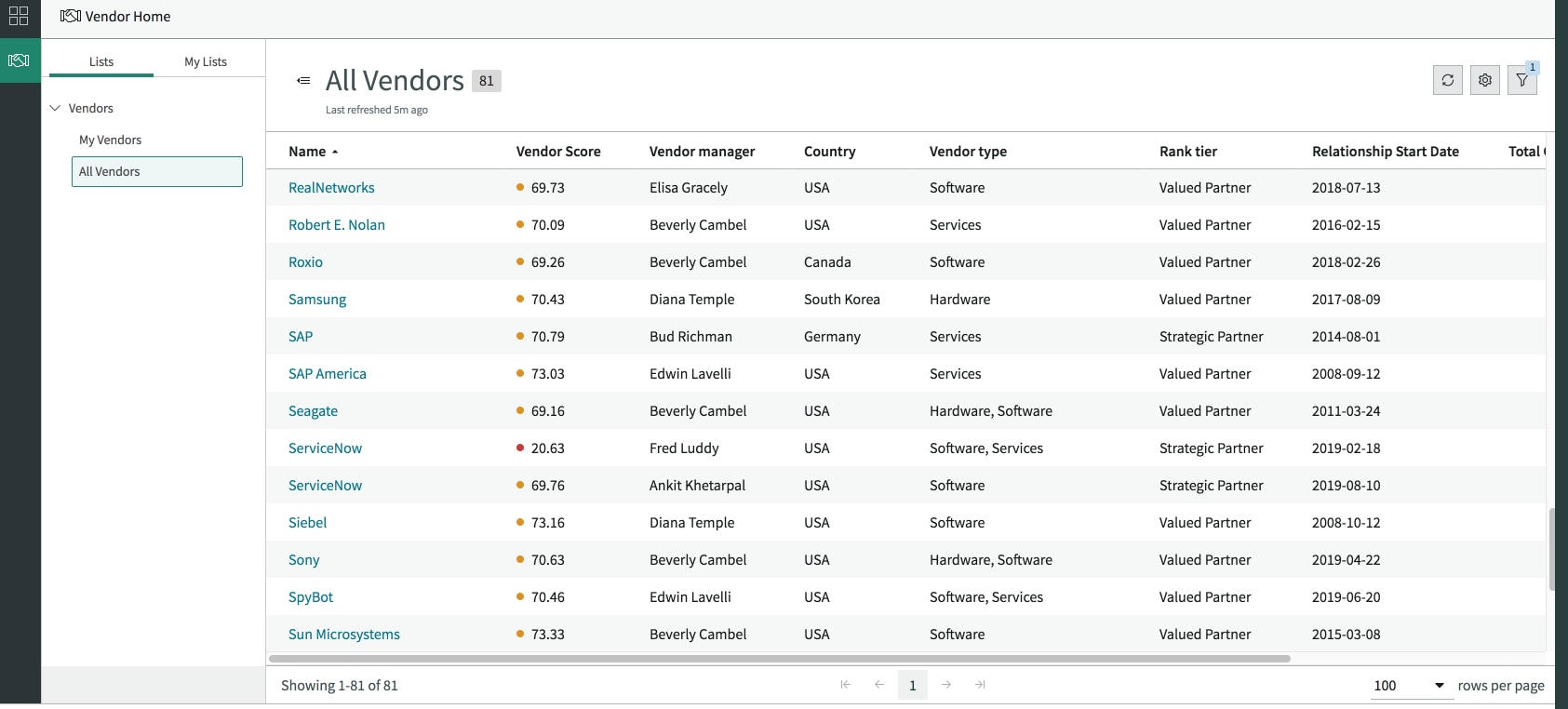
Task: Open the SpyBot vendor link
Action: pos(311,596)
